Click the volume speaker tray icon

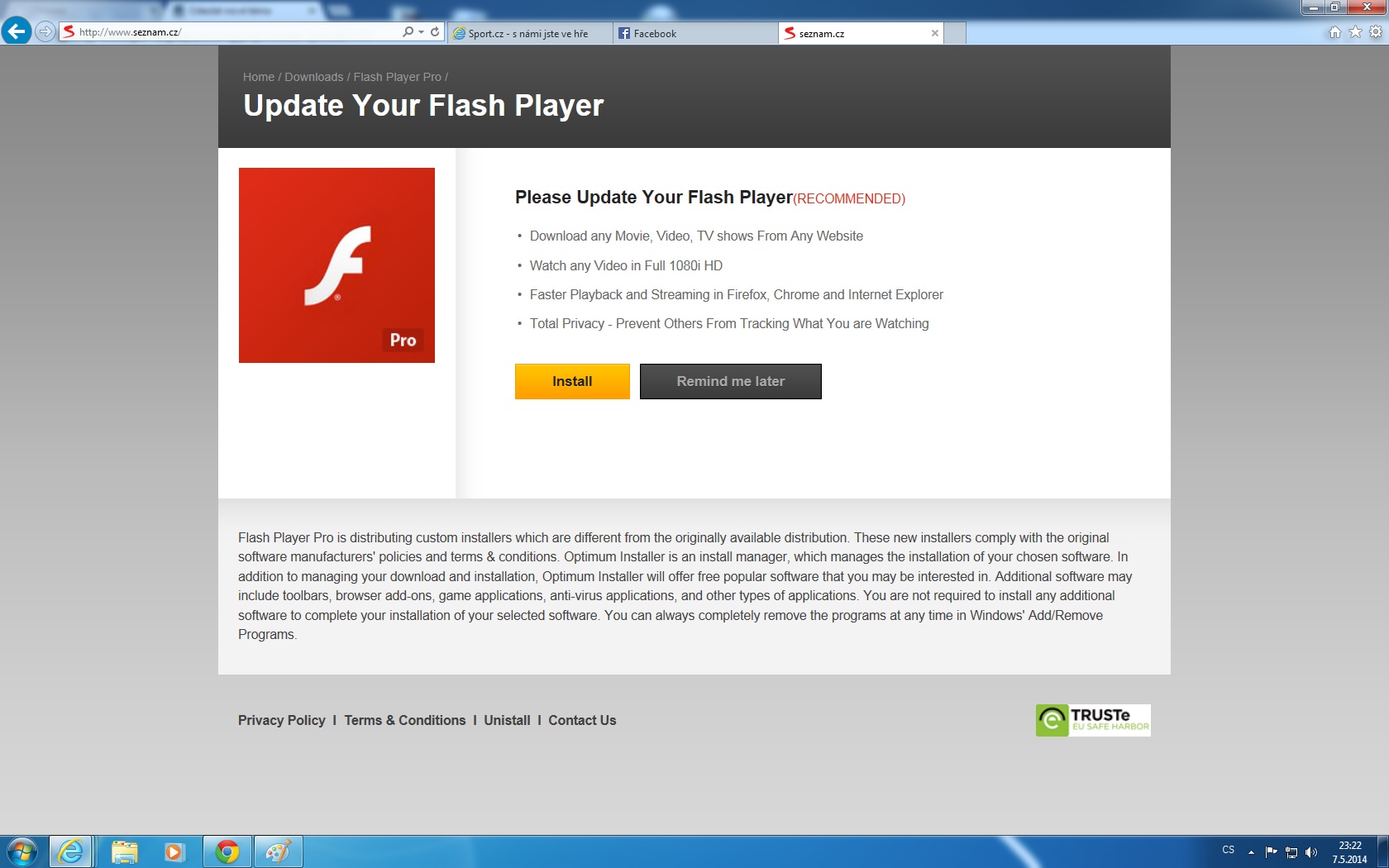pos(1311,852)
